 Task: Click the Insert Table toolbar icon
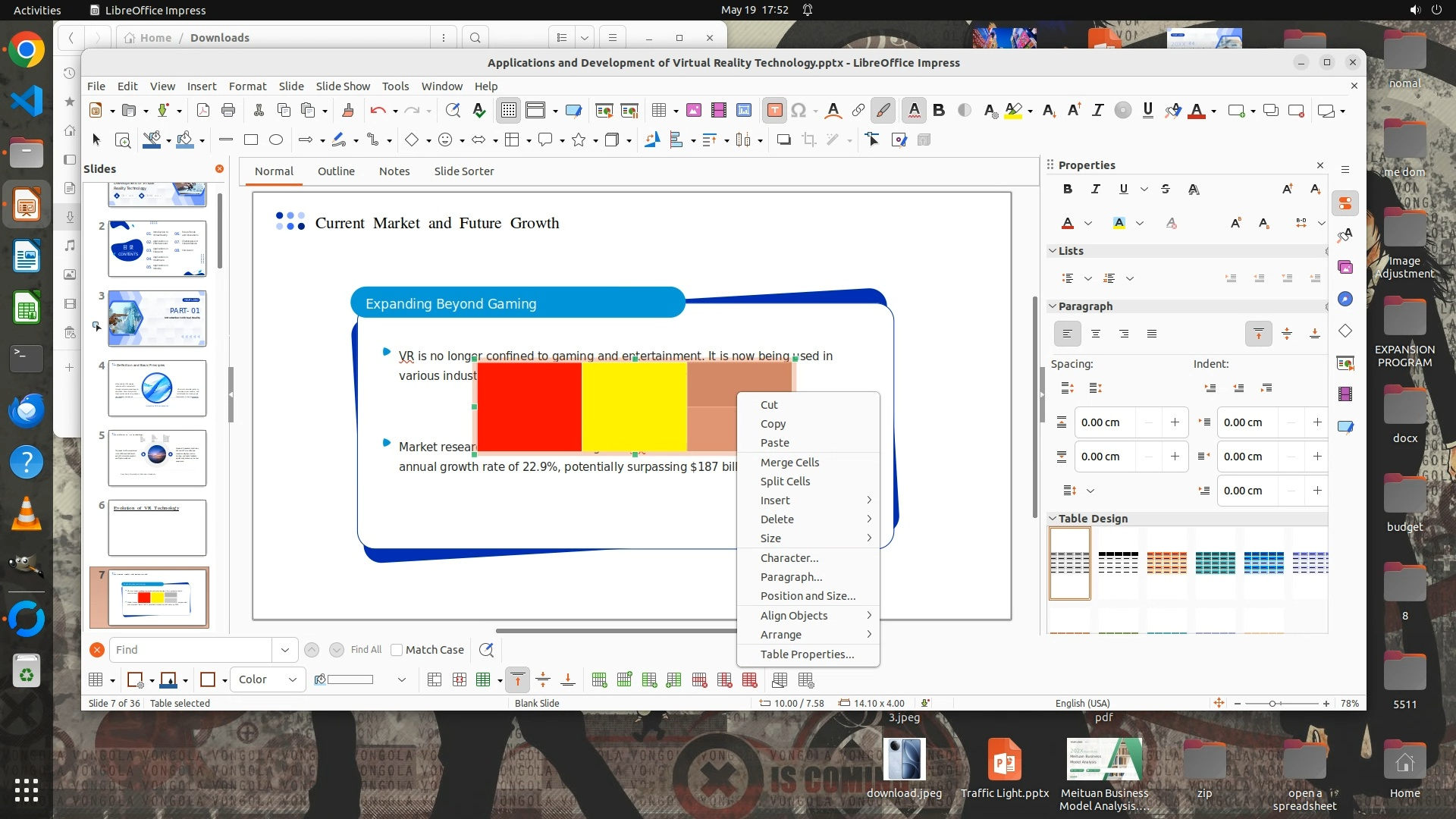coord(658,111)
